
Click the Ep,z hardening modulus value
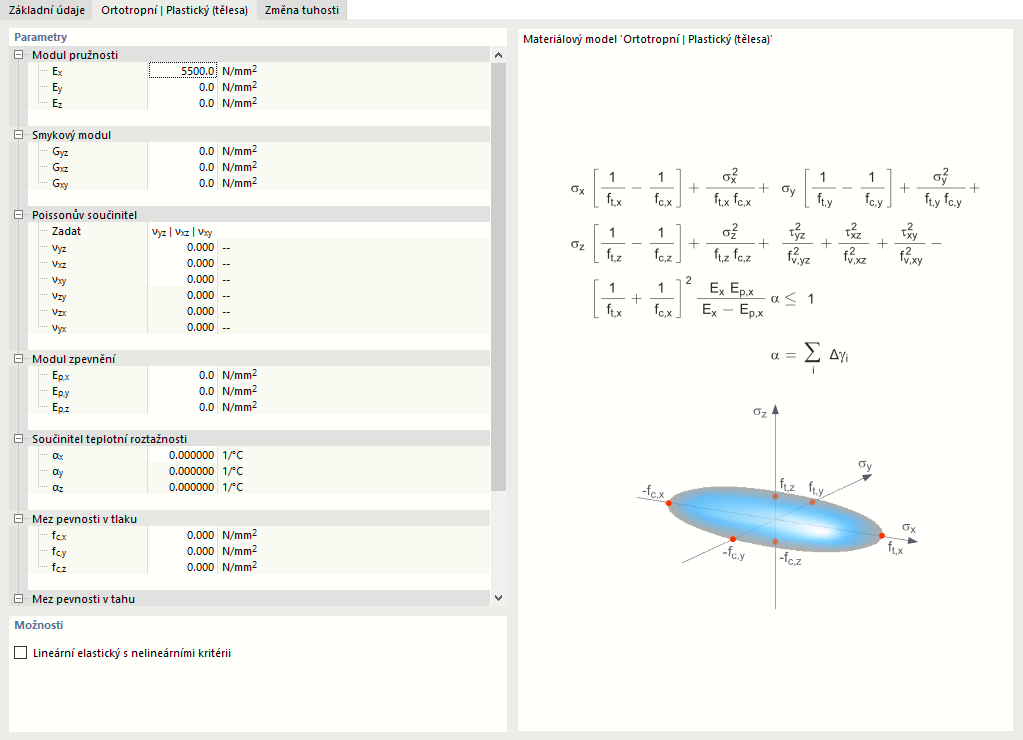coord(183,407)
